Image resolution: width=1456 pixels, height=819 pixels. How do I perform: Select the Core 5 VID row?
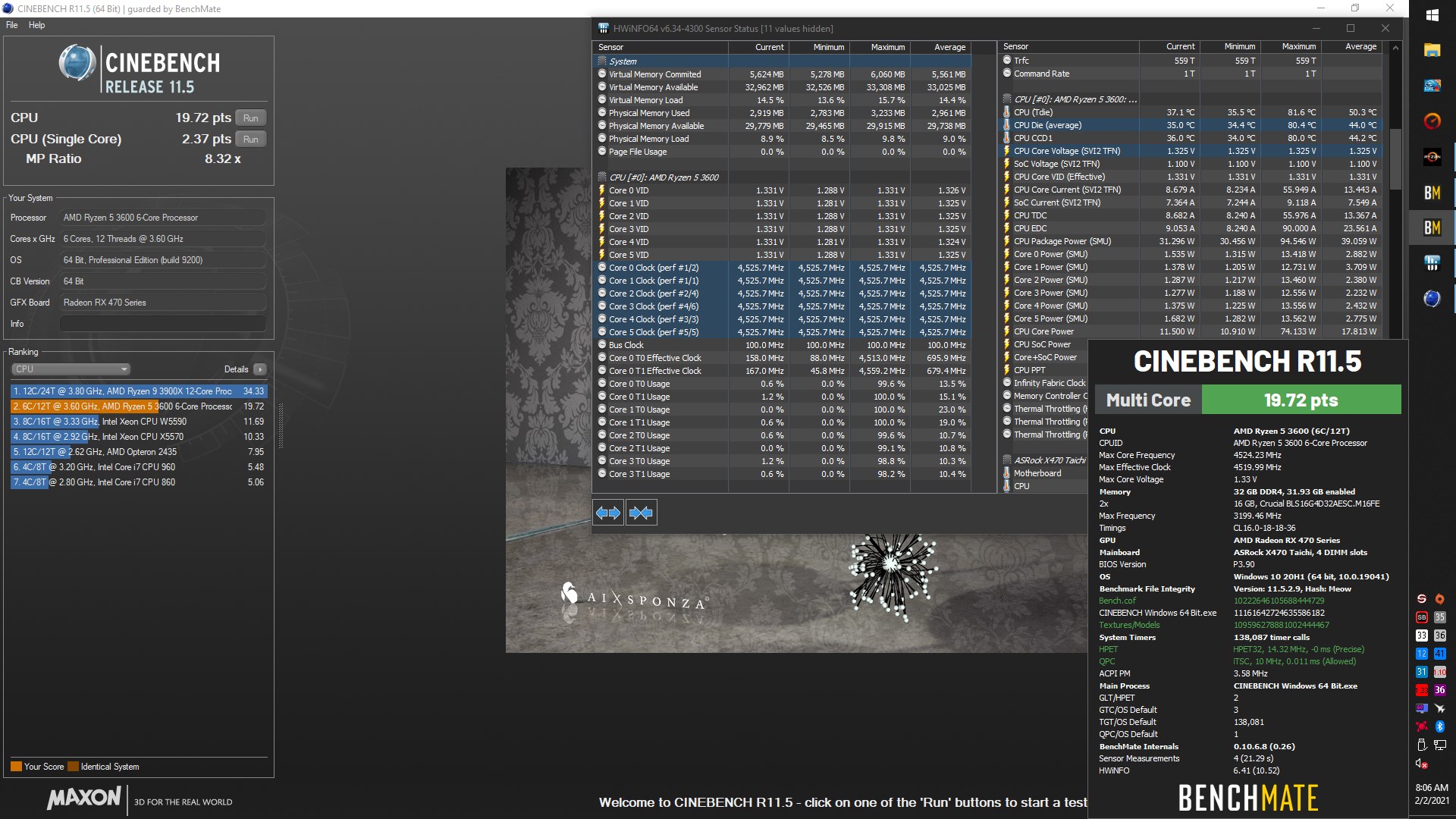(783, 255)
